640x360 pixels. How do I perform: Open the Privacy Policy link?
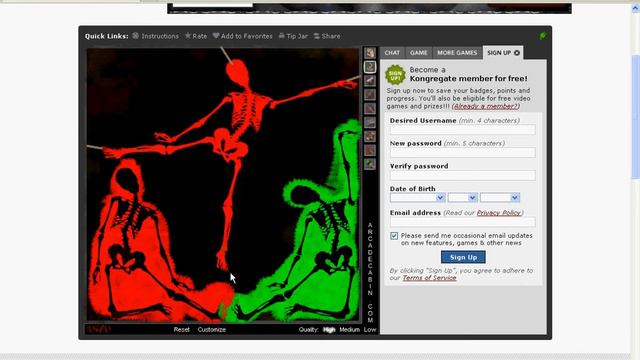point(499,213)
